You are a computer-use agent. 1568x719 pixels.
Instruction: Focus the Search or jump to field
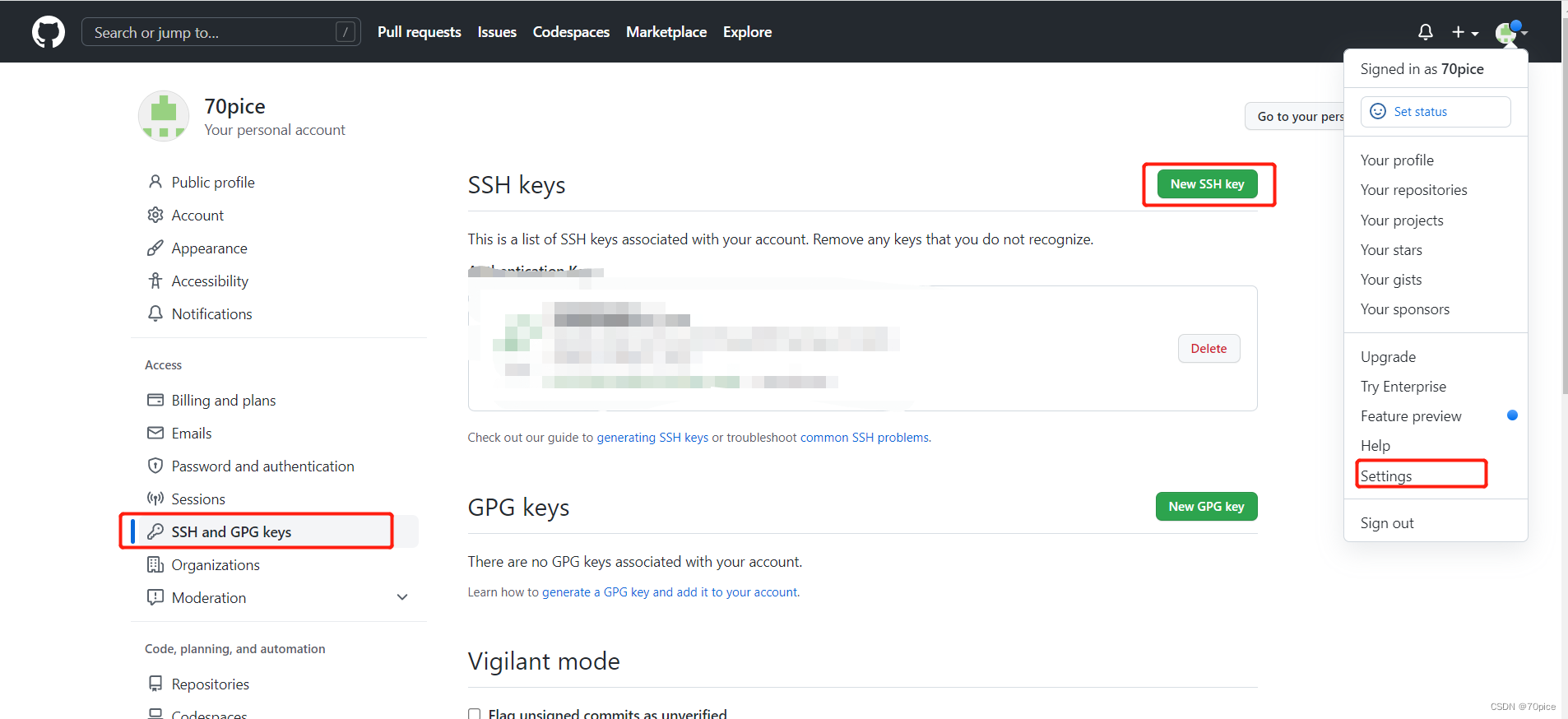pyautogui.click(x=220, y=32)
